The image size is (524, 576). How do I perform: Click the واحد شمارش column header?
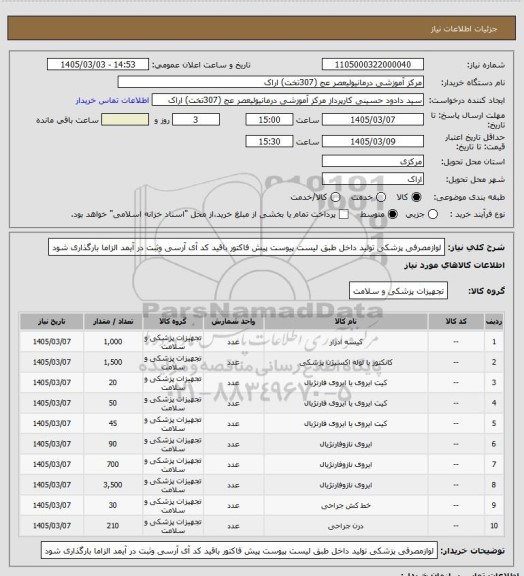click(x=233, y=322)
